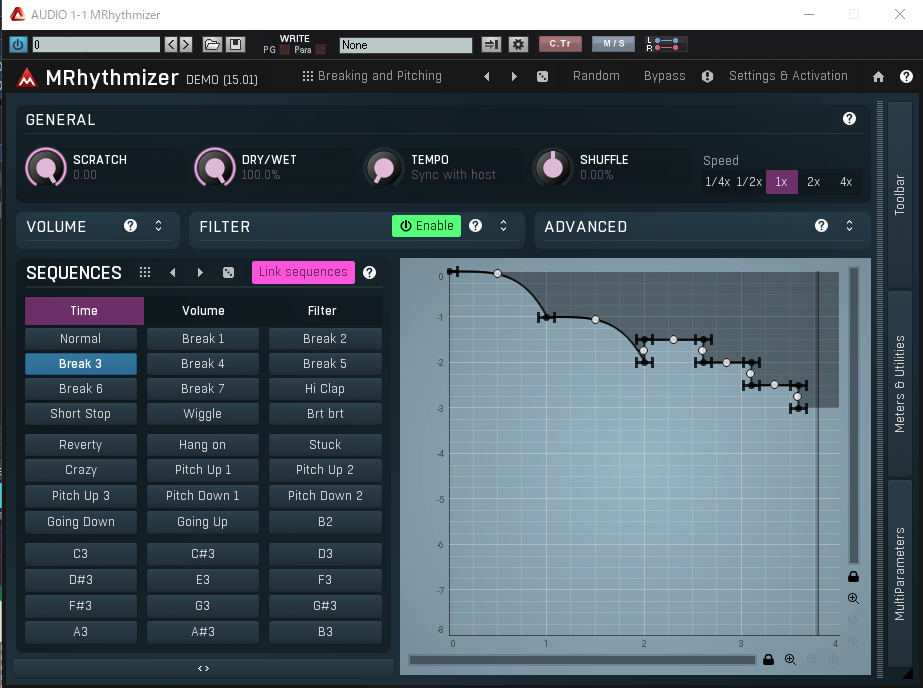Open the SEQUENCES presets grid icon
The image size is (923, 688).
pyautogui.click(x=145, y=272)
